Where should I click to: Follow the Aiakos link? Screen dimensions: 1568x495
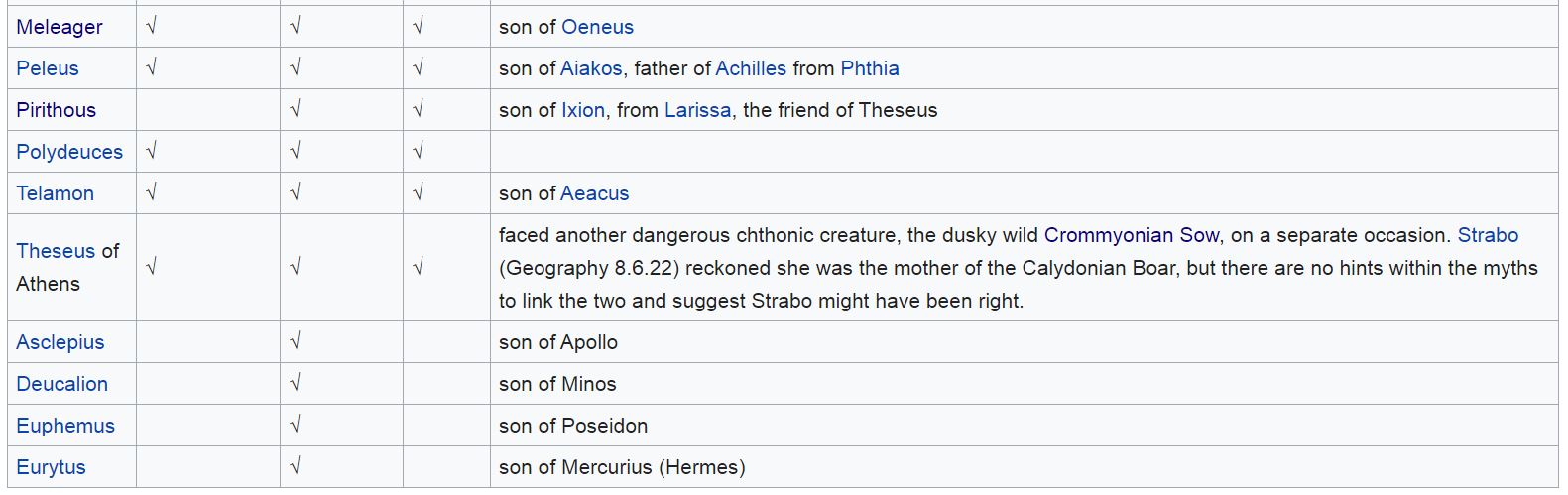tap(591, 68)
